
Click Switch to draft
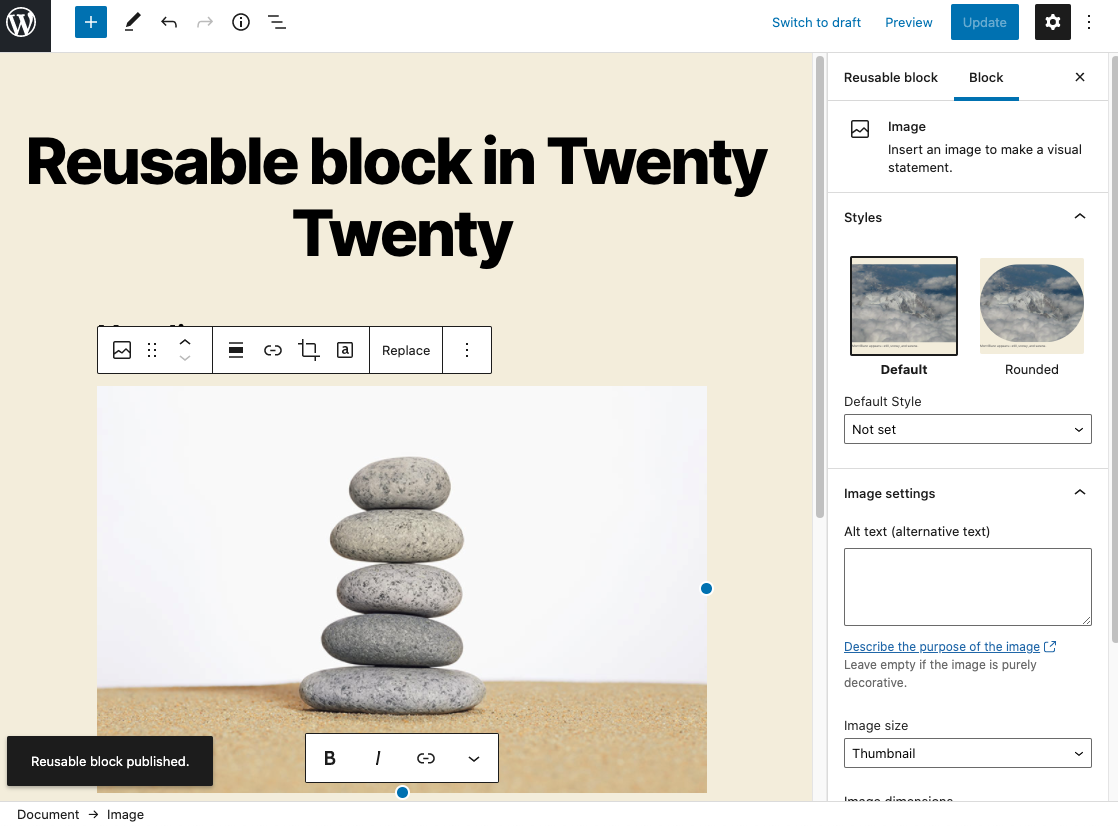[x=816, y=22]
